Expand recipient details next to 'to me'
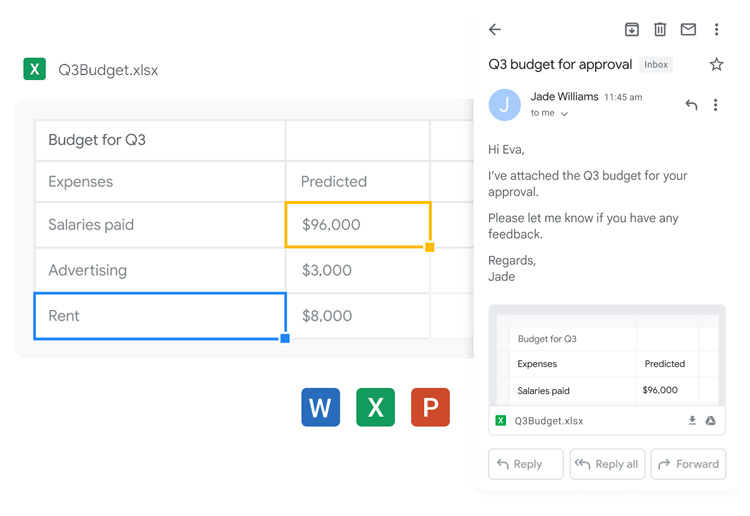This screenshot has width=750, height=516. click(x=564, y=114)
